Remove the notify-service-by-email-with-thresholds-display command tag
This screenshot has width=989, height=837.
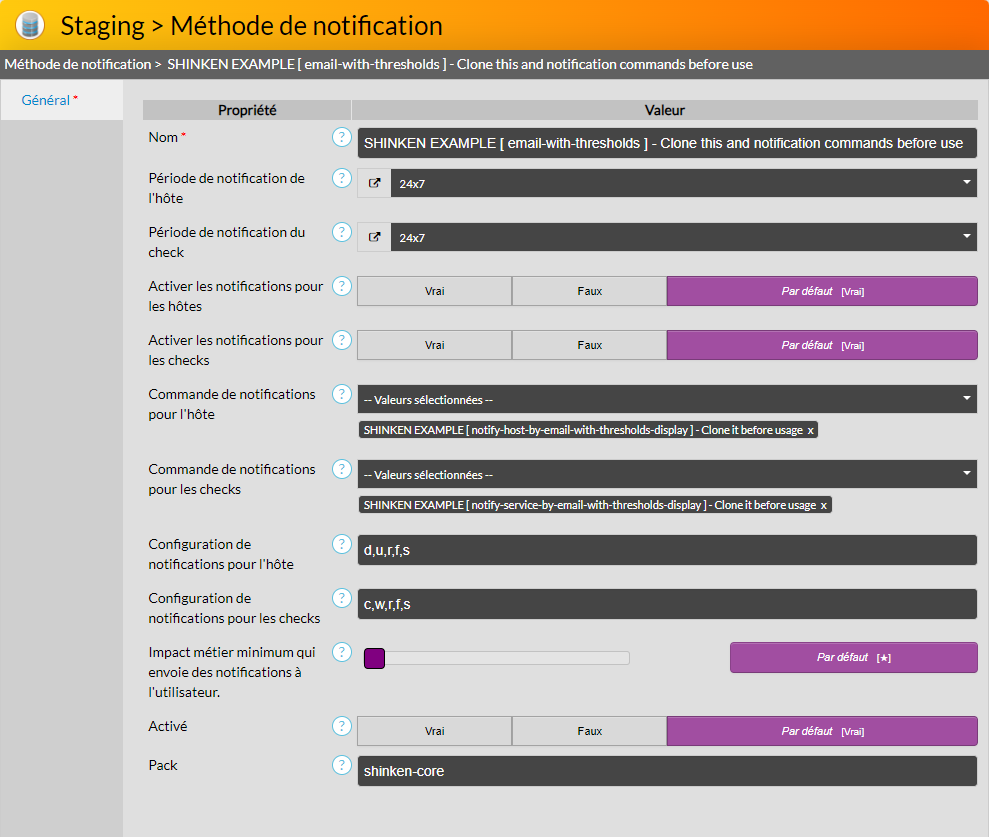click(x=824, y=505)
